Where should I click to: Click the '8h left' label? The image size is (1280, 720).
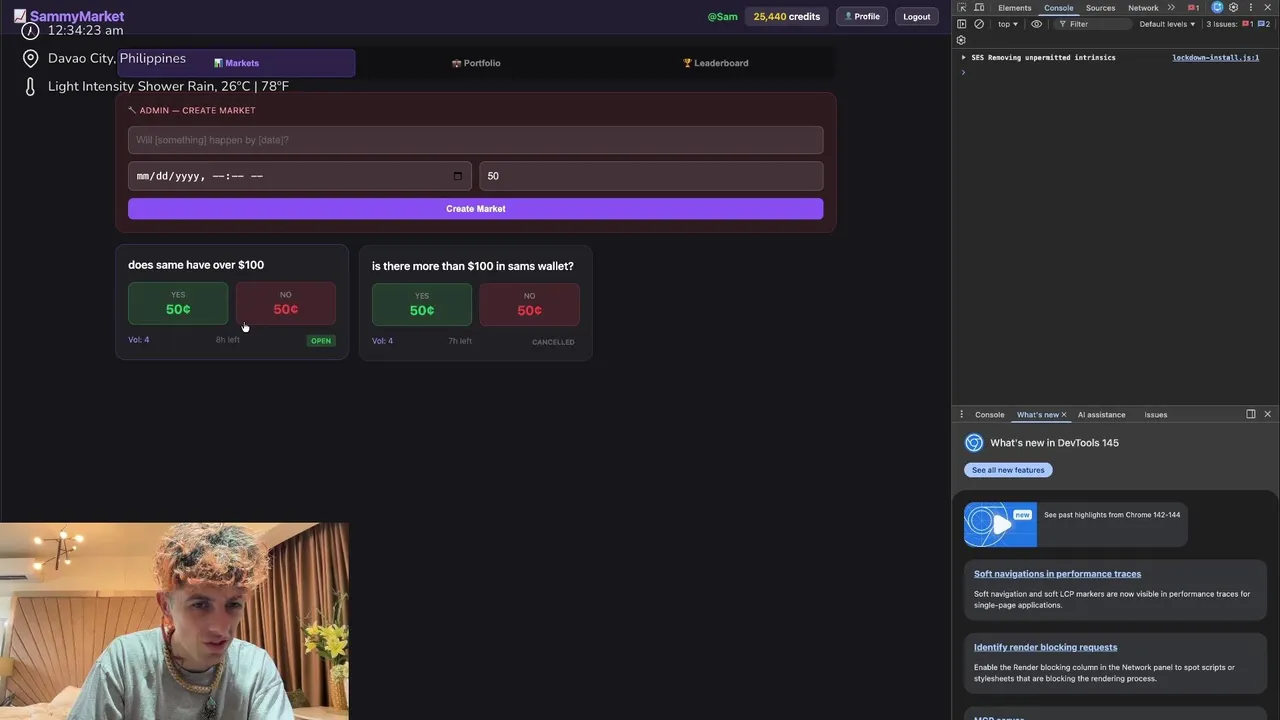coord(228,340)
